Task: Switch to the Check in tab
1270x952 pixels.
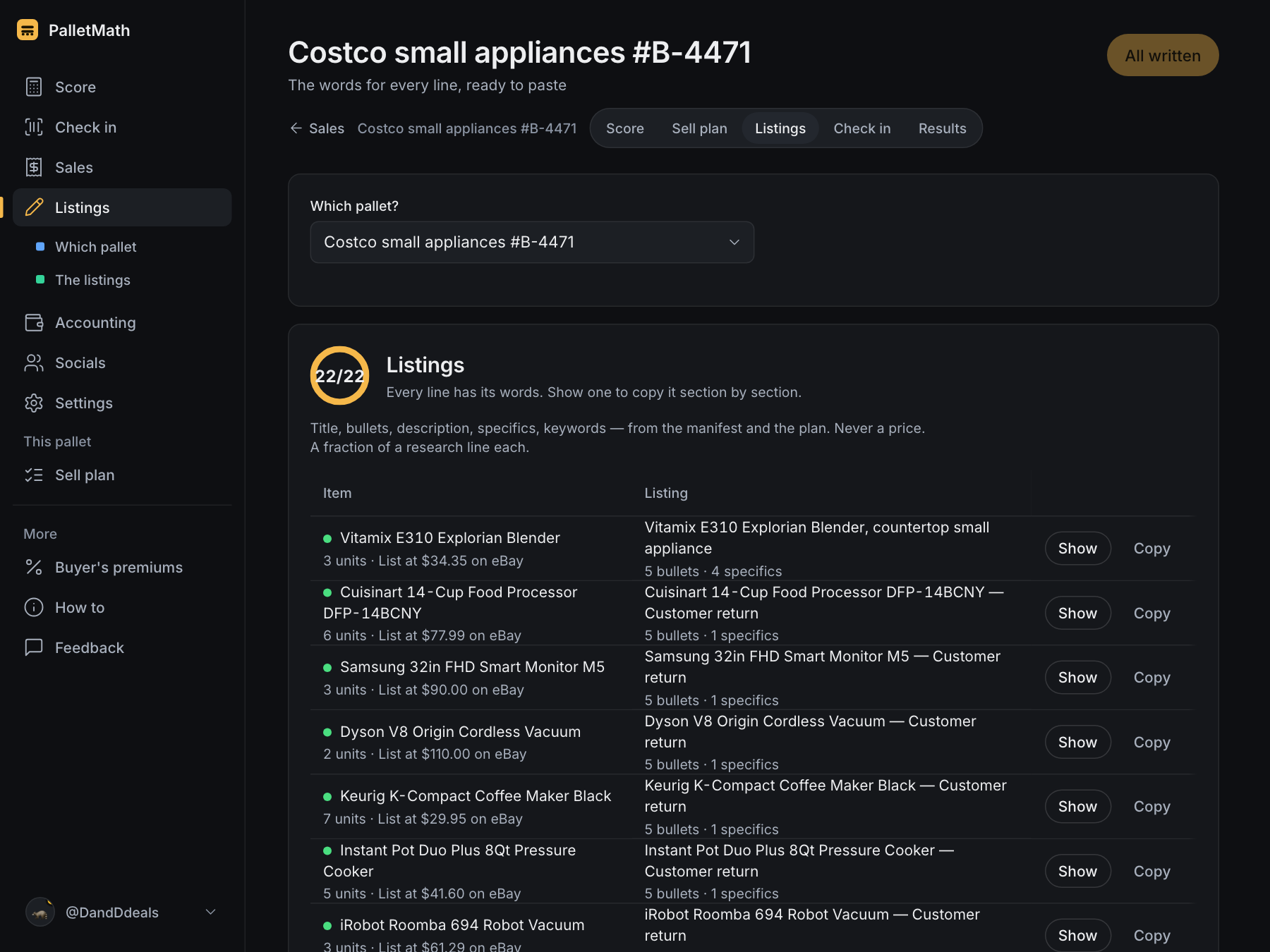Action: point(862,128)
